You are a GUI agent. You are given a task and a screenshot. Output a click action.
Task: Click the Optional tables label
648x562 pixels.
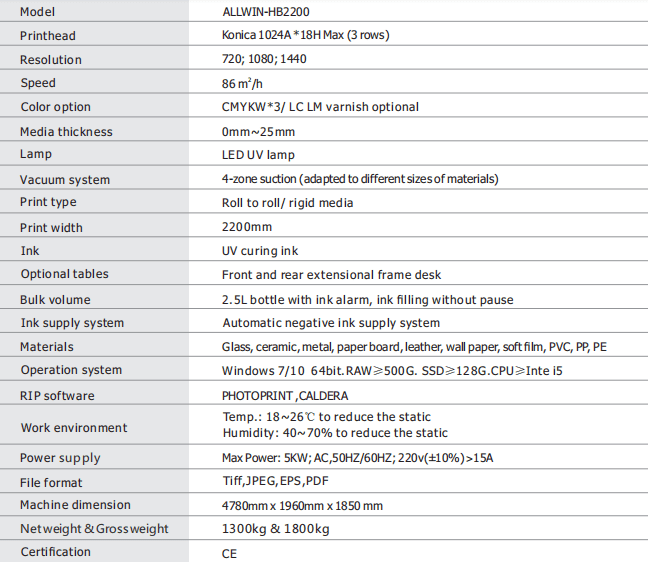[x=64, y=274]
